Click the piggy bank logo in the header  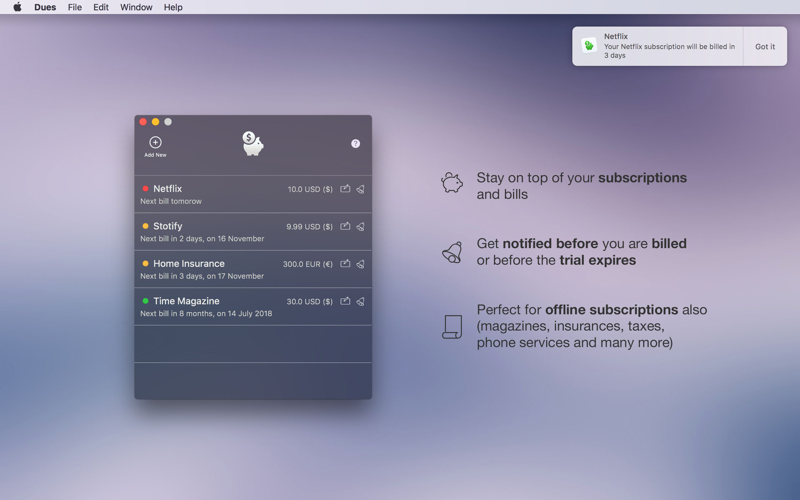253,144
